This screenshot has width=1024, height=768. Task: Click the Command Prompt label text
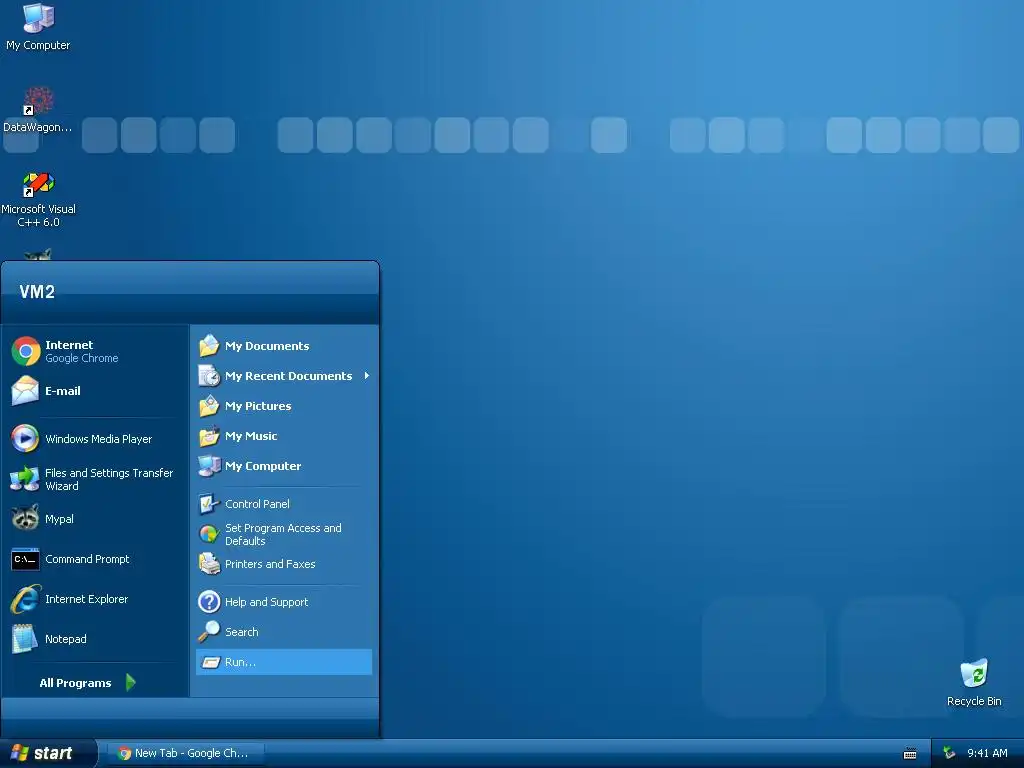pos(88,559)
